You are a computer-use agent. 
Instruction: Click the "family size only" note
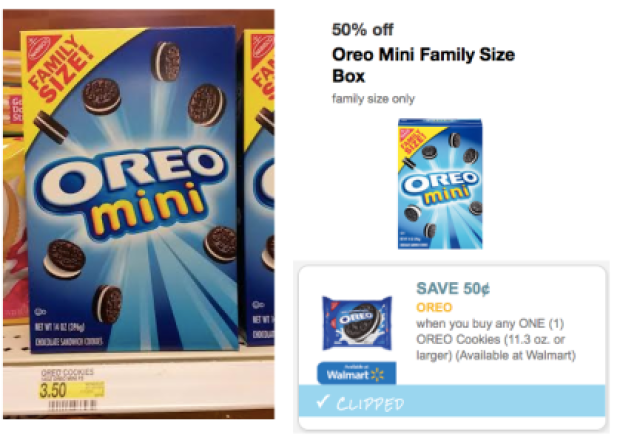point(372,98)
